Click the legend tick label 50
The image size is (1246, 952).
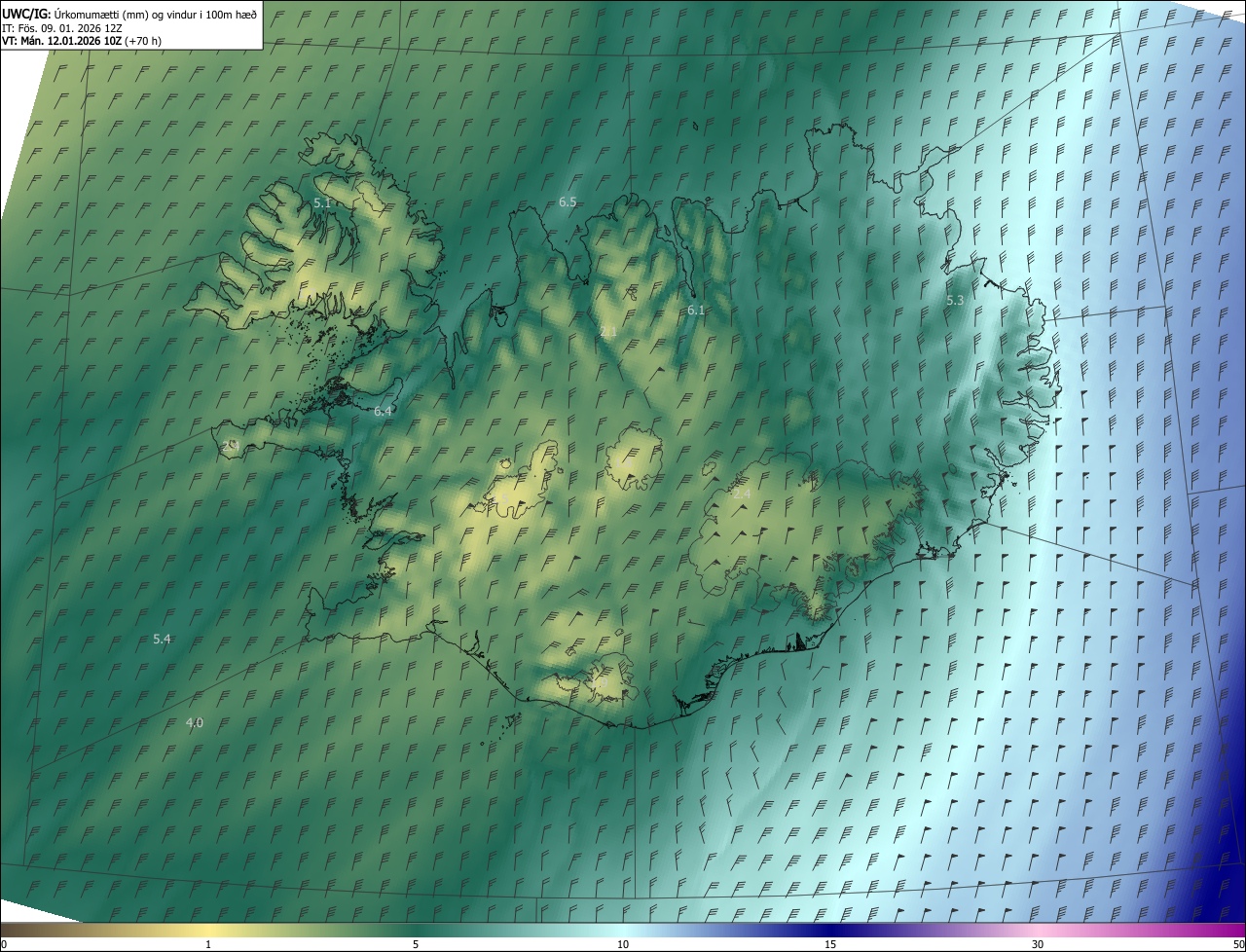[x=1238, y=944]
